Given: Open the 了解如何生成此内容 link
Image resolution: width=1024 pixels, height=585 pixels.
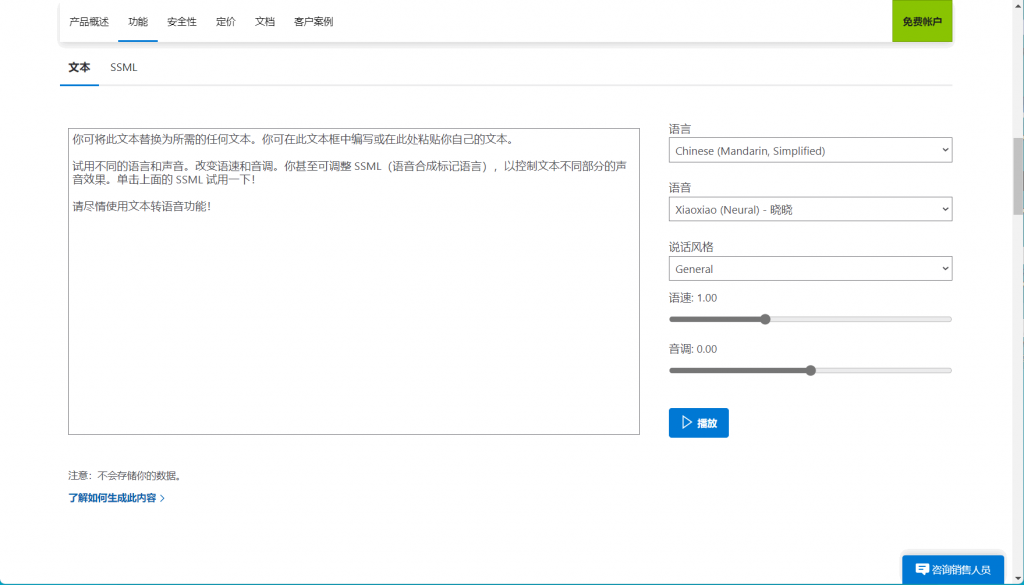Looking at the screenshot, I should (x=116, y=498).
